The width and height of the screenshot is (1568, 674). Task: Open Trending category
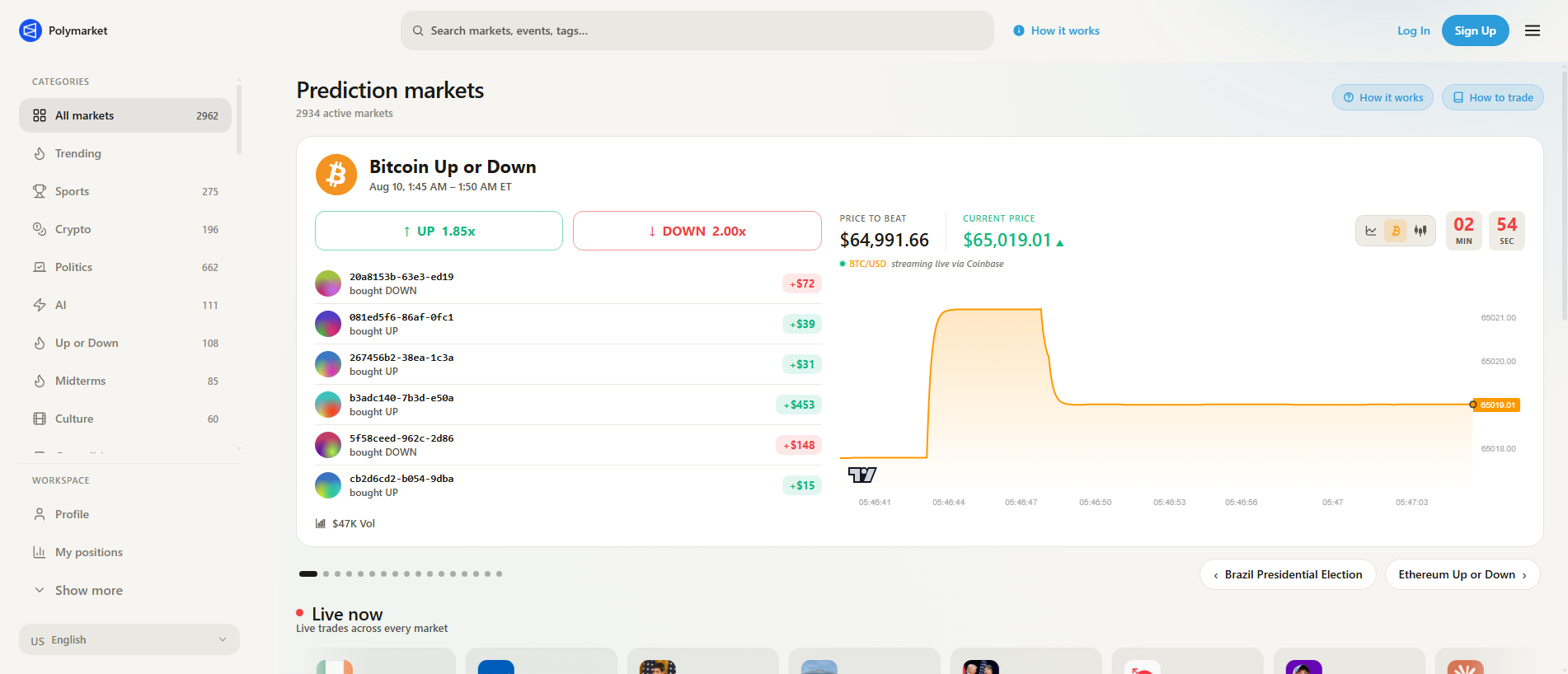(x=125, y=153)
